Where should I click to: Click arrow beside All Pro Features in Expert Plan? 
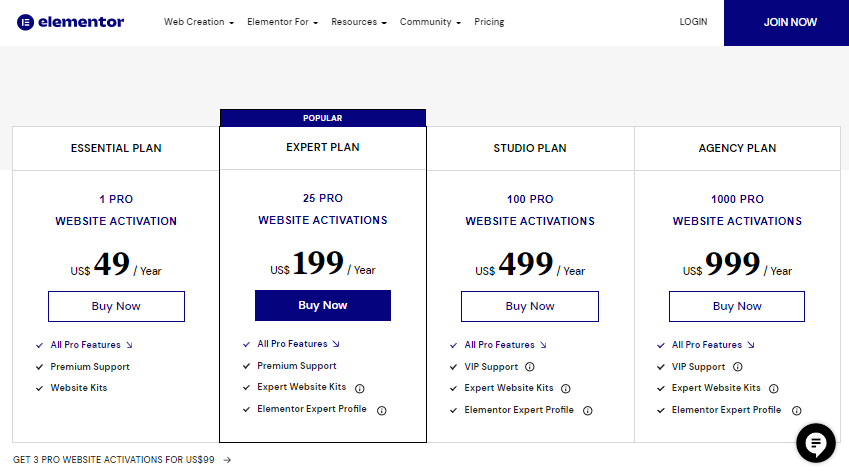pos(336,344)
